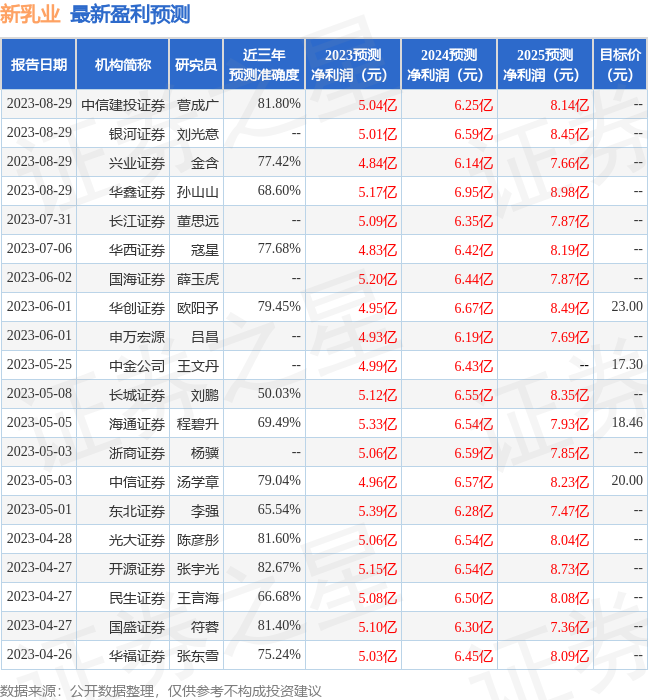
Task: Click researcher name 王文丹
Action: click(198, 366)
